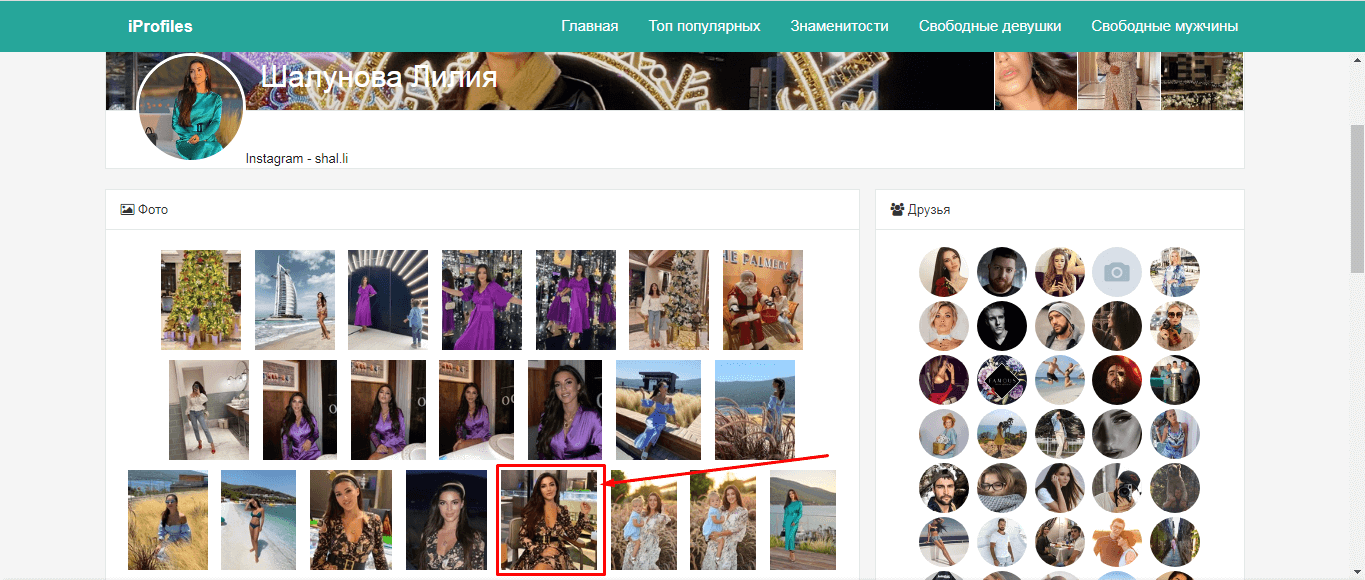The image size is (1365, 580).
Task: Open purple dress photo with child at lit arch
Action: coord(388,300)
